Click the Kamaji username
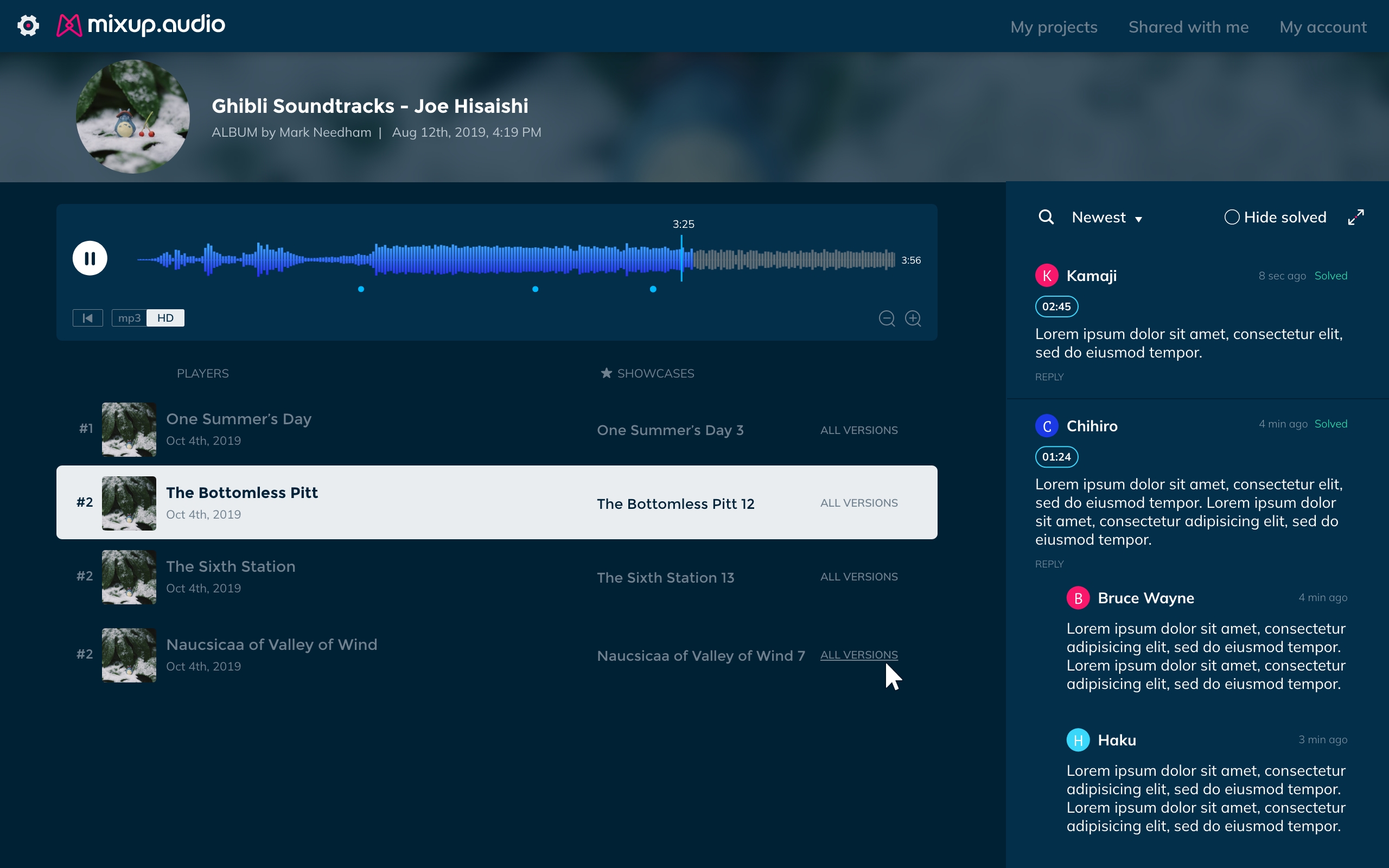The image size is (1389, 868). pyautogui.click(x=1091, y=276)
